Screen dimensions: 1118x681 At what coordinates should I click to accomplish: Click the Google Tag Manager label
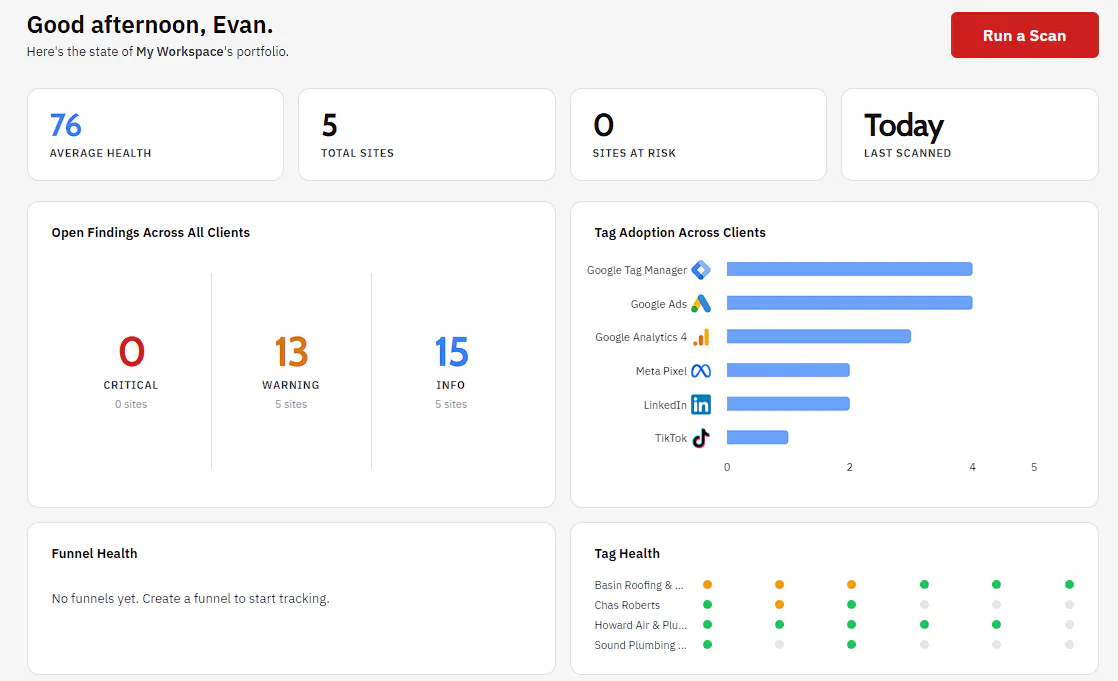637,270
